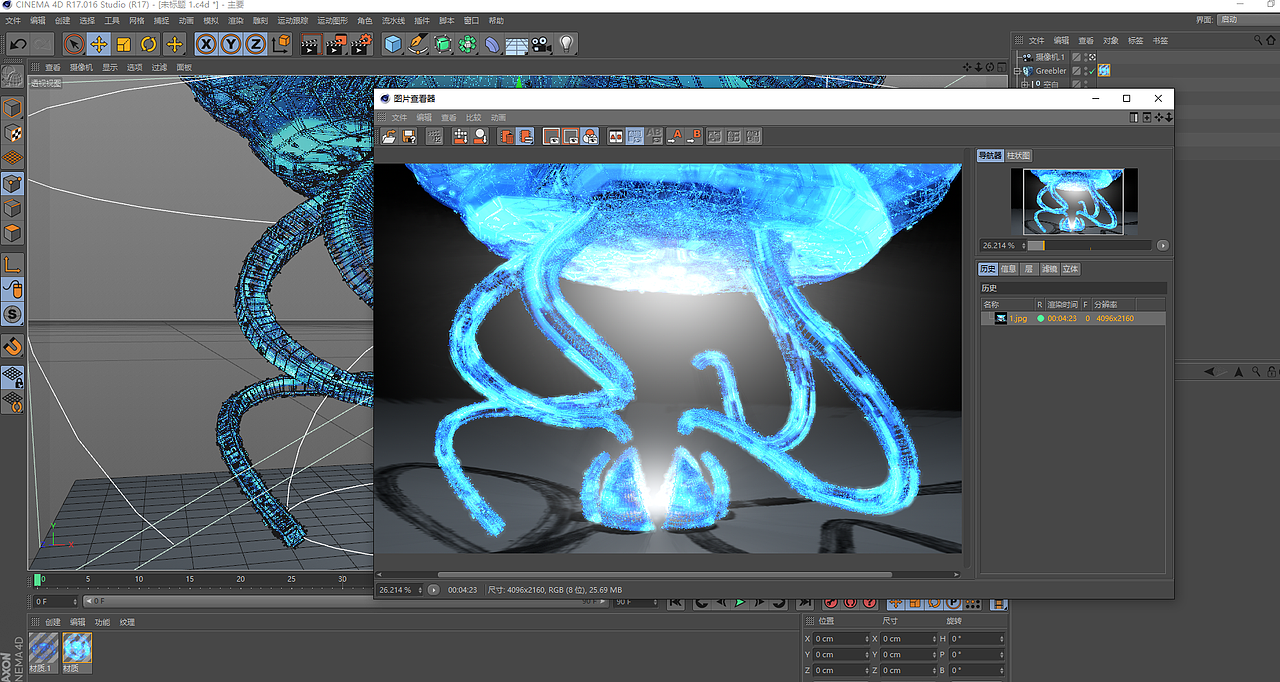
Task: Activate the Move tool
Action: [99, 44]
